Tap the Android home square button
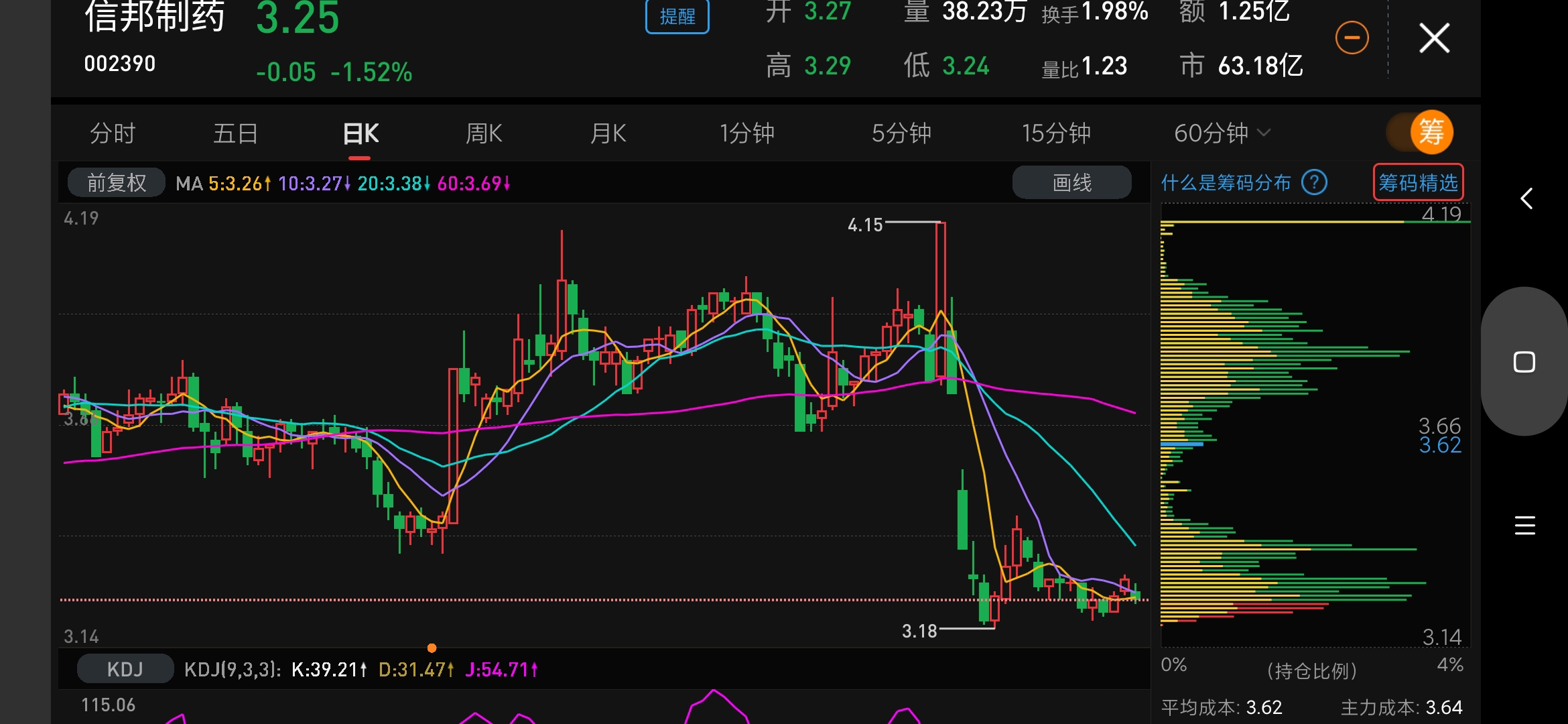1568x724 pixels. click(1524, 362)
